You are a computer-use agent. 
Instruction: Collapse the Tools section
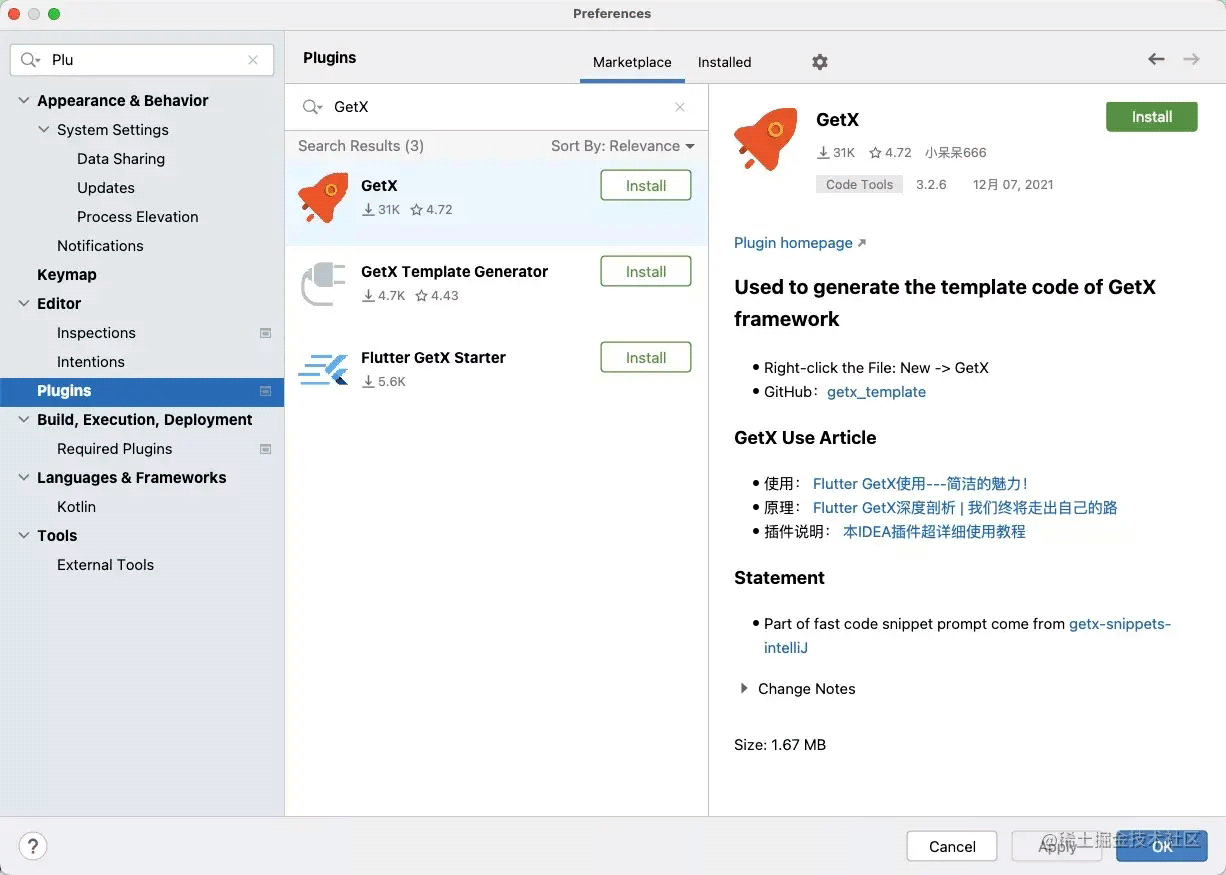pos(24,536)
